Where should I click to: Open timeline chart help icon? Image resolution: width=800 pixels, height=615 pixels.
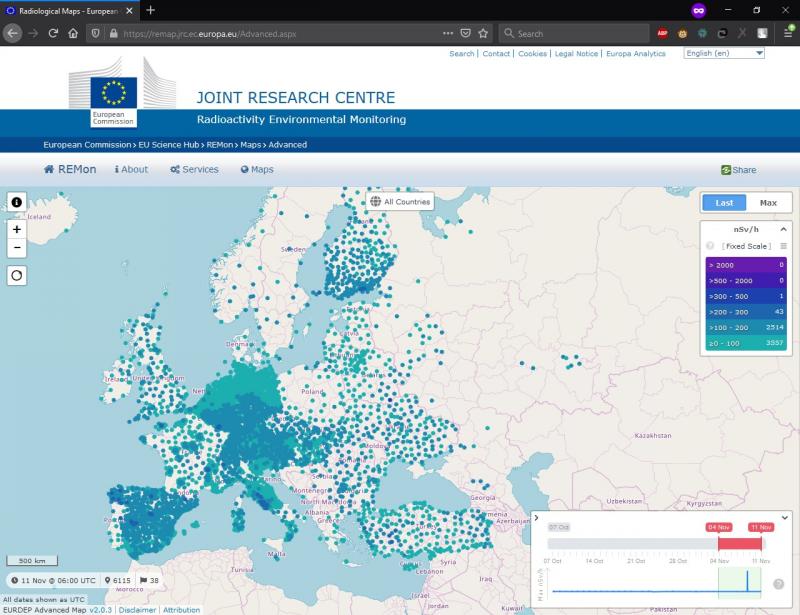[779, 584]
